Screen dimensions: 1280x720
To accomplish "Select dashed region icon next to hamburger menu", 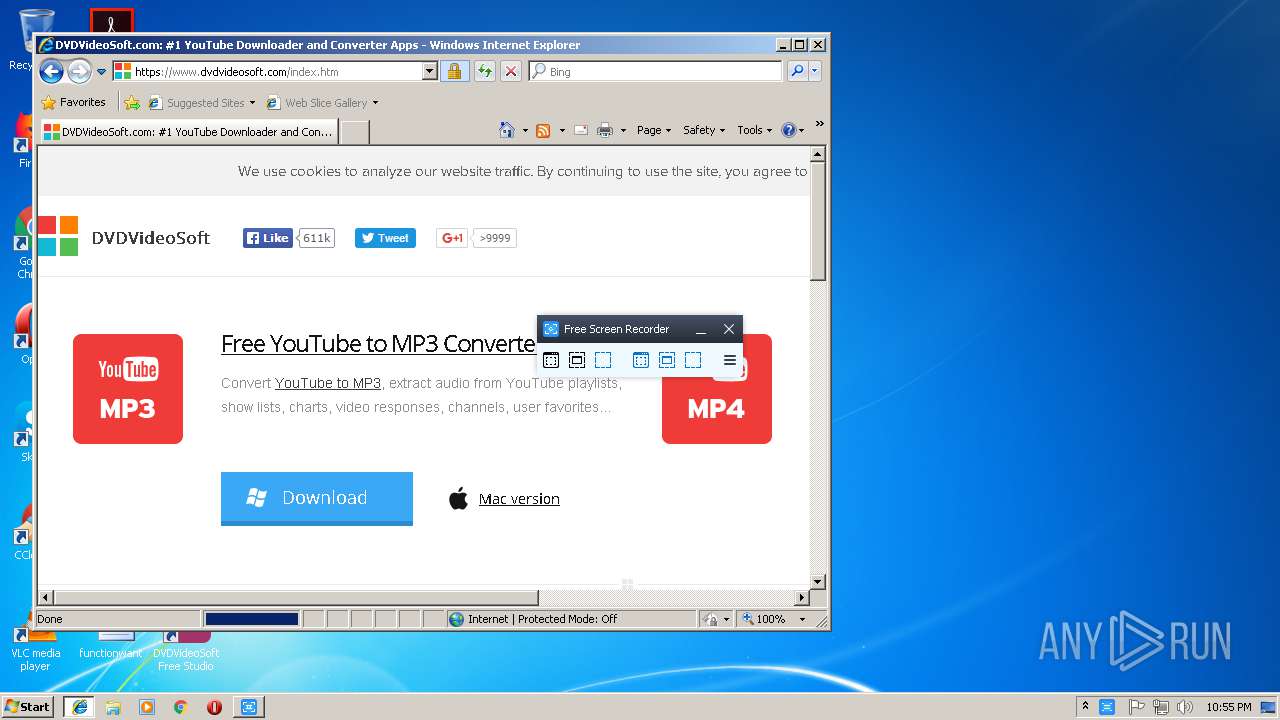I will [x=693, y=360].
